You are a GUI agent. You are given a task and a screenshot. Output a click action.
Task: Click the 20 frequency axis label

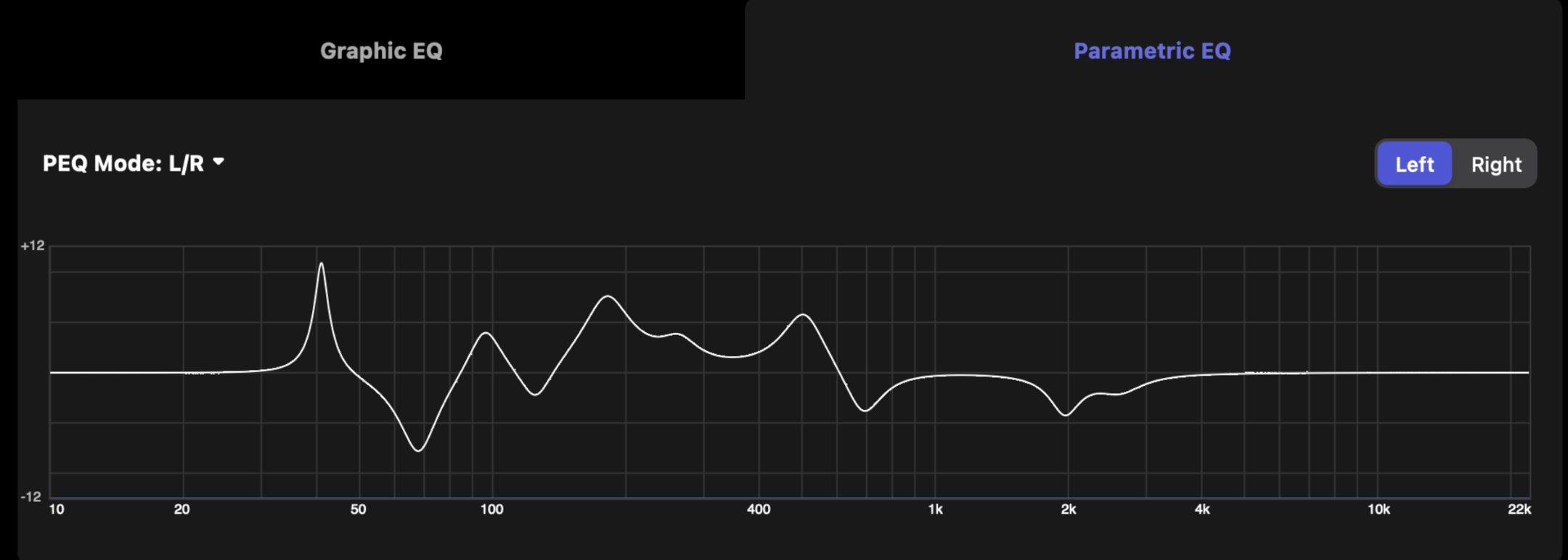182,509
